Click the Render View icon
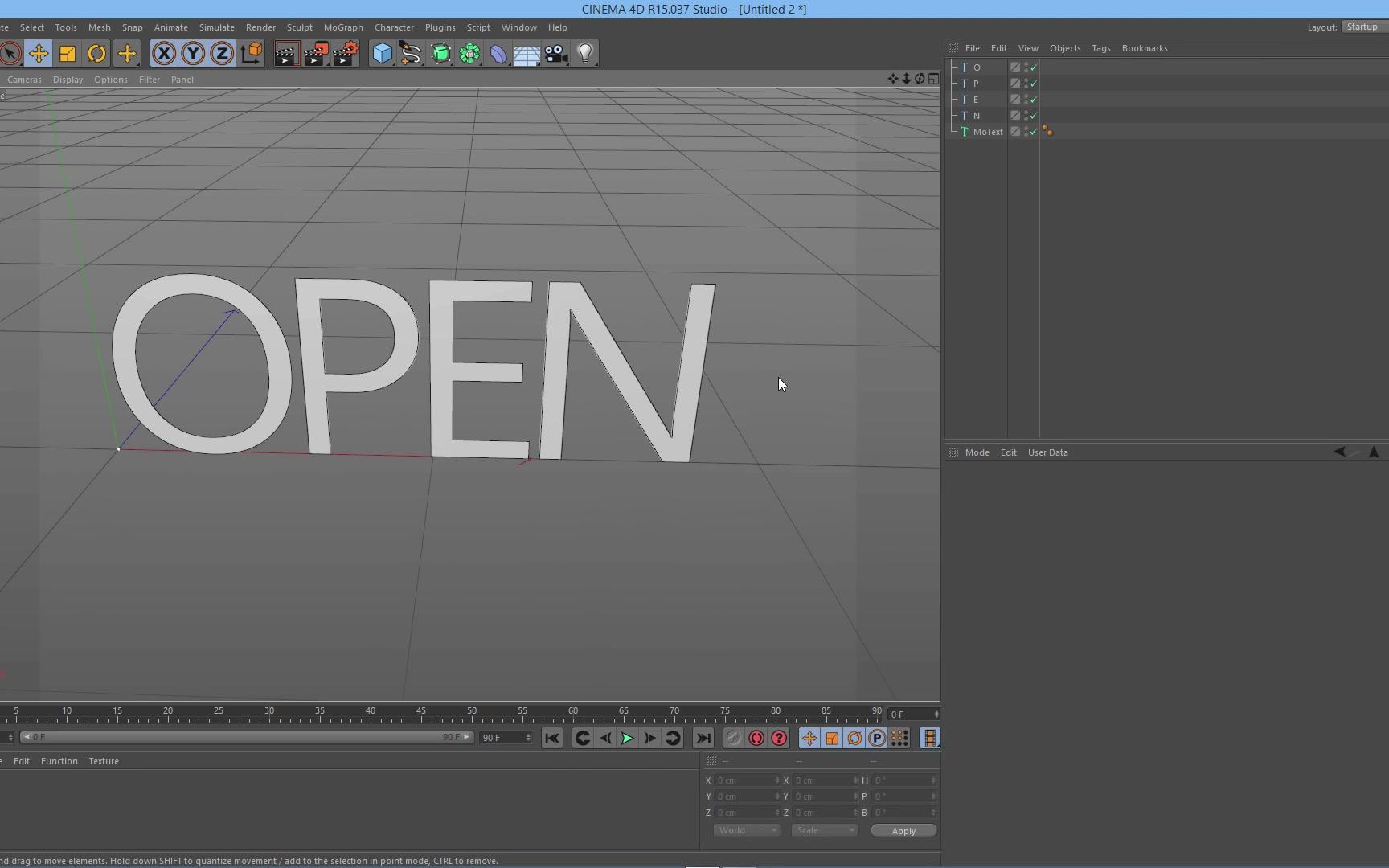This screenshot has height=868, width=1389. 286,53
